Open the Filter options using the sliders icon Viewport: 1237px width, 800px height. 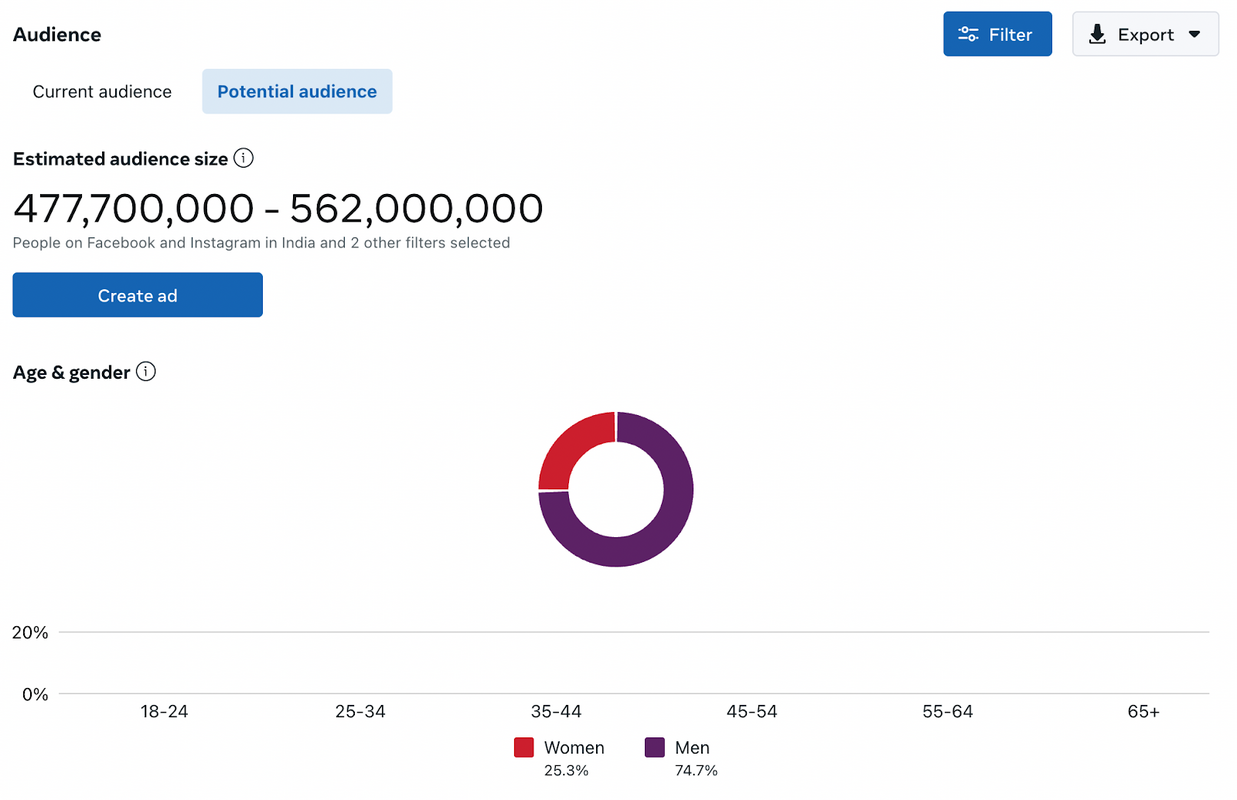[x=968, y=33]
